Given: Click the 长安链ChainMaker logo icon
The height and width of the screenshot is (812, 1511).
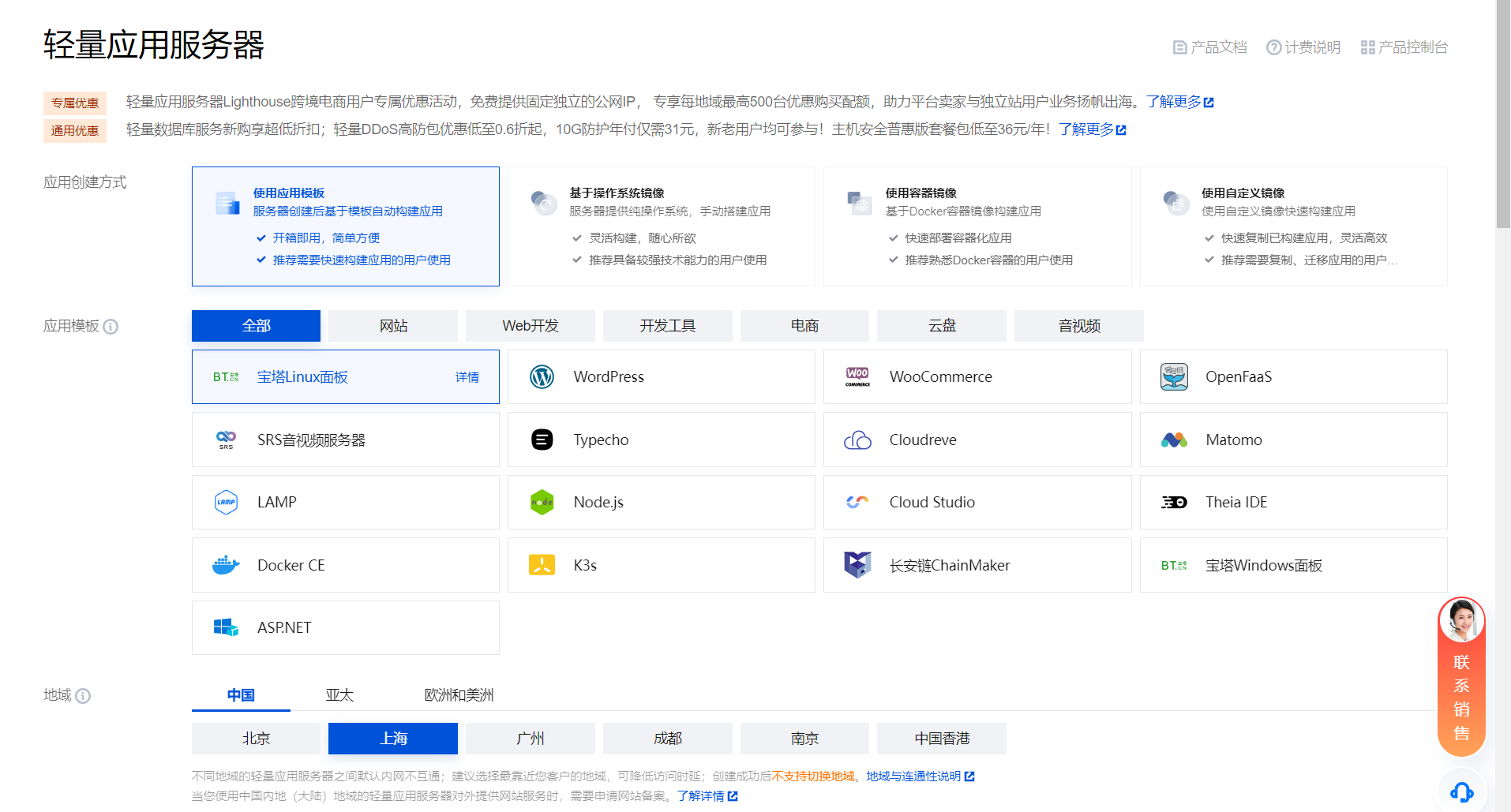Looking at the screenshot, I should (857, 565).
